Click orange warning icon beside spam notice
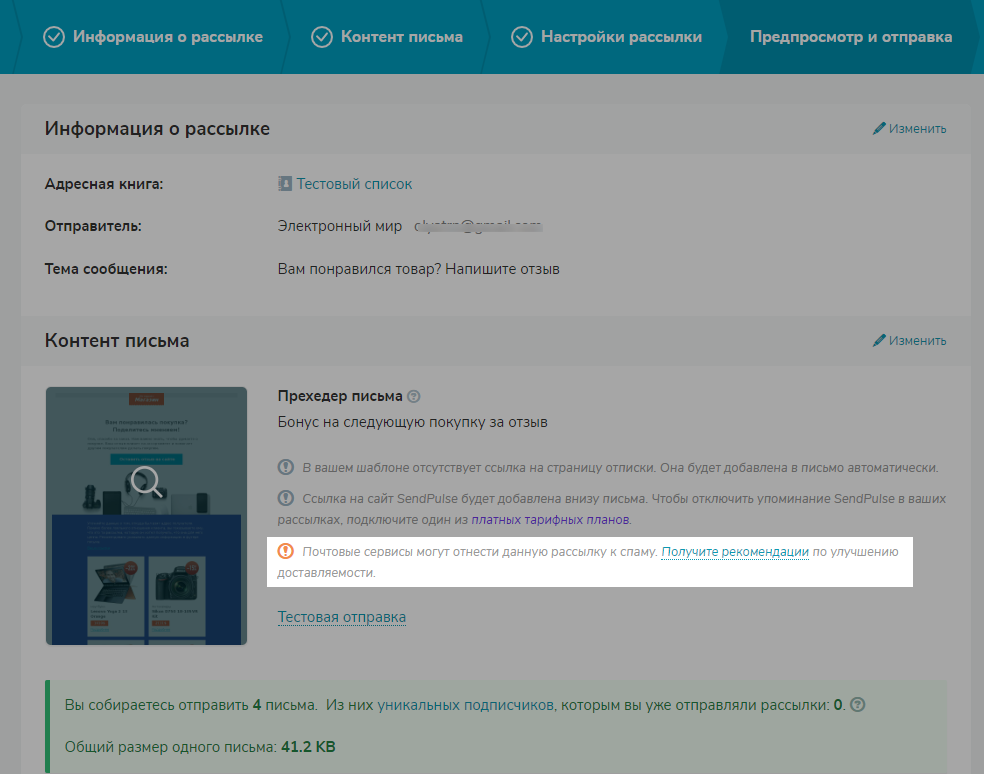 click(286, 551)
